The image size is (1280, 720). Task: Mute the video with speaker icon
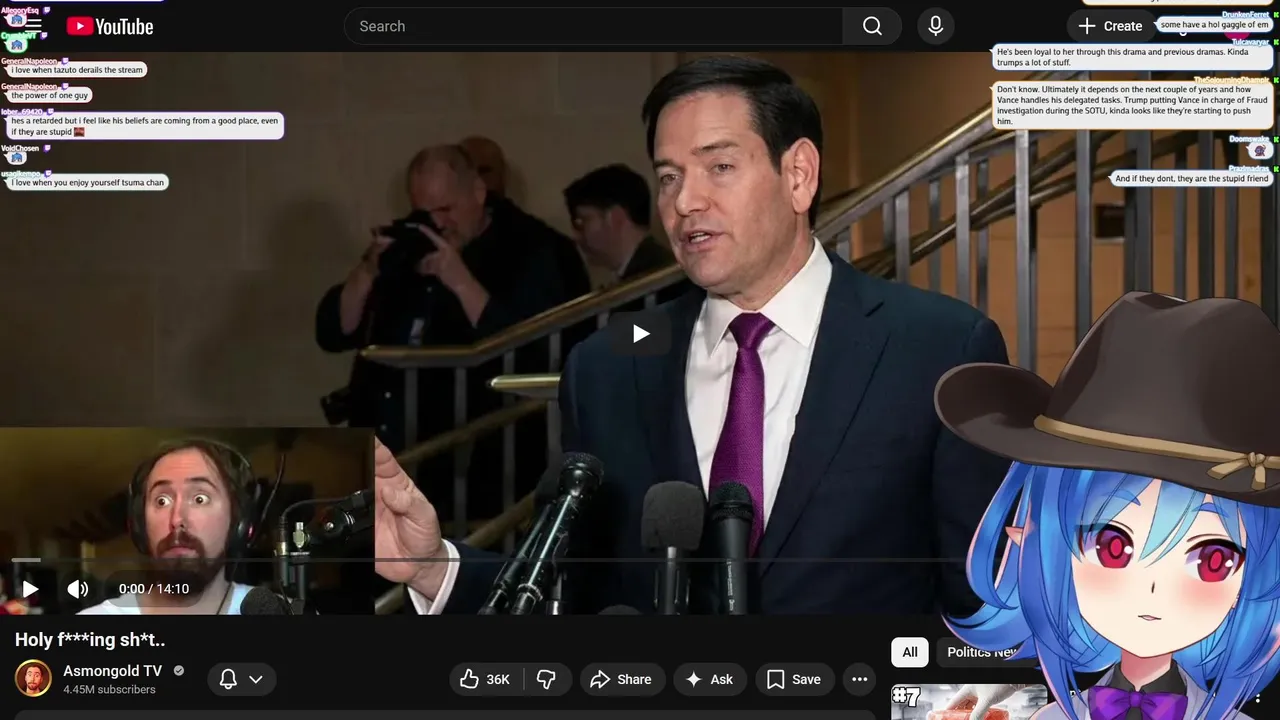[77, 589]
